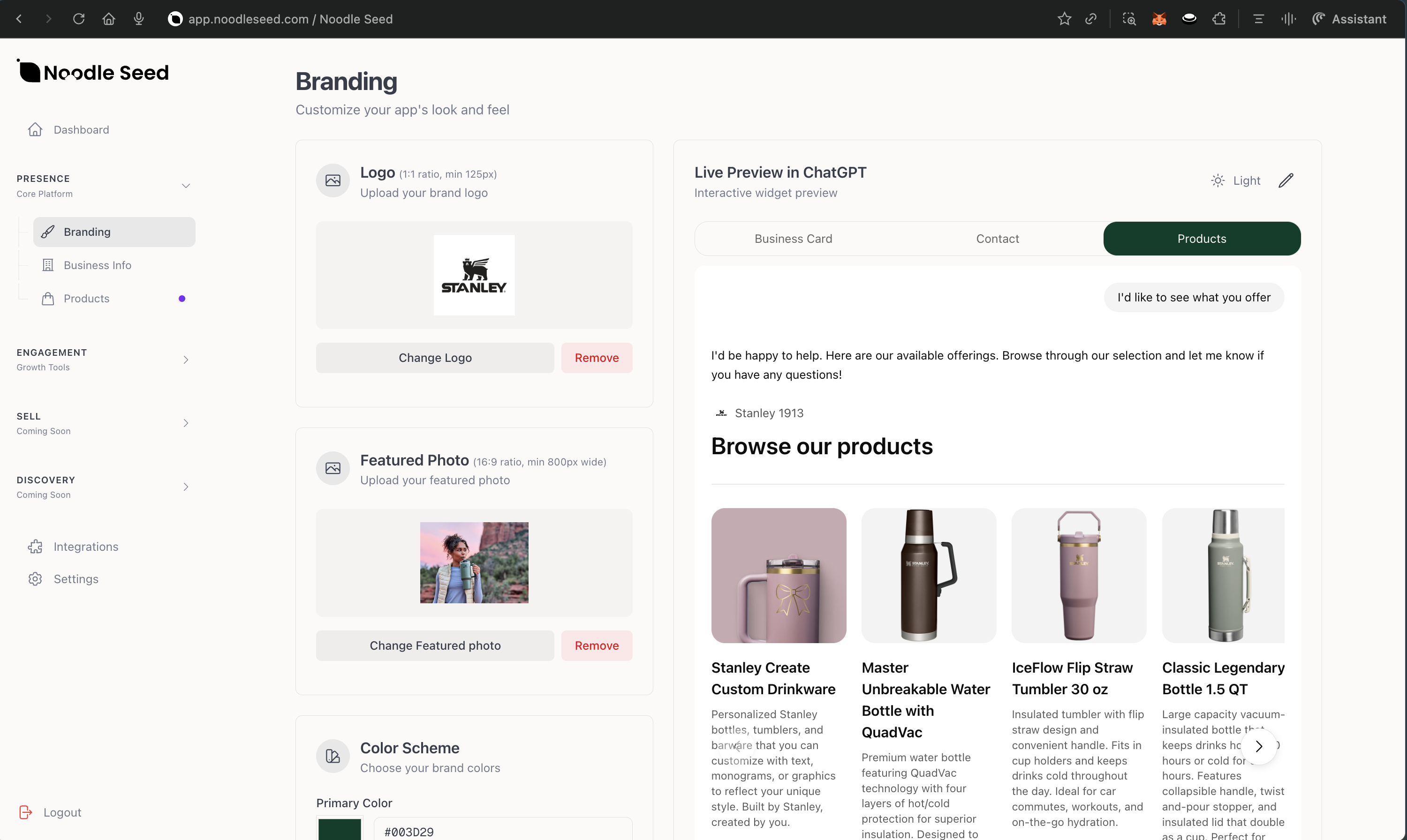Image resolution: width=1407 pixels, height=840 pixels.
Task: Click the Noodle Seed logo
Action: [93, 72]
